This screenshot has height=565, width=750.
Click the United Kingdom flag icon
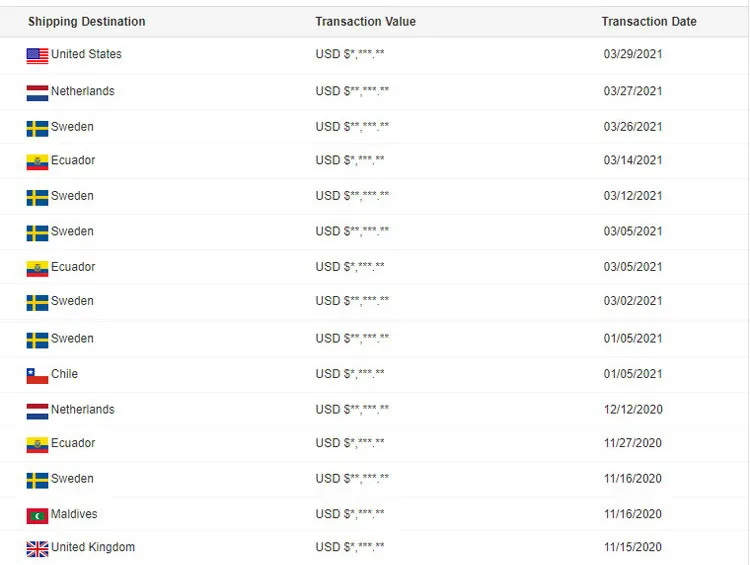pyautogui.click(x=37, y=549)
